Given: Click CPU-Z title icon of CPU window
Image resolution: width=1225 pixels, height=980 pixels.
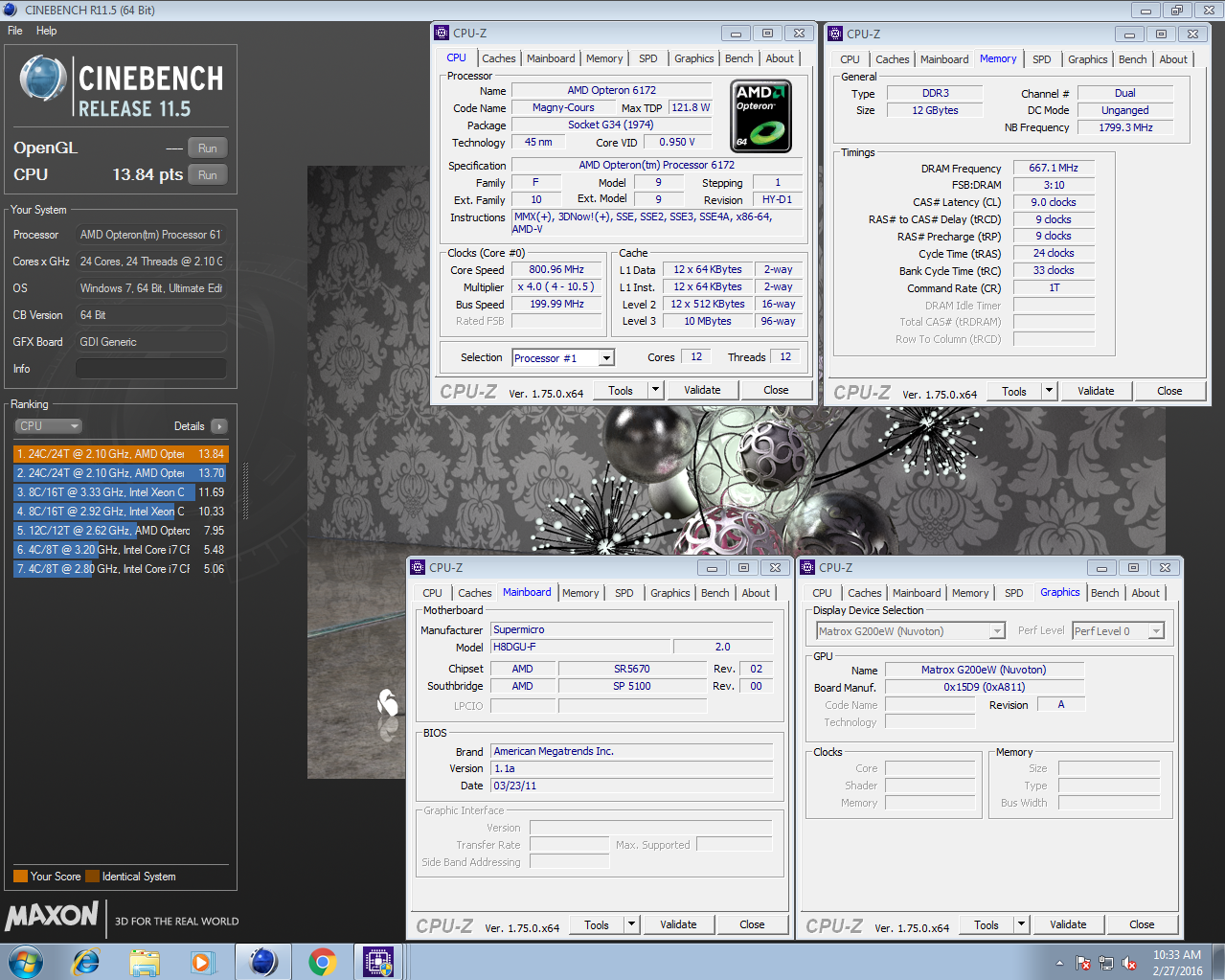Looking at the screenshot, I should click(x=442, y=33).
